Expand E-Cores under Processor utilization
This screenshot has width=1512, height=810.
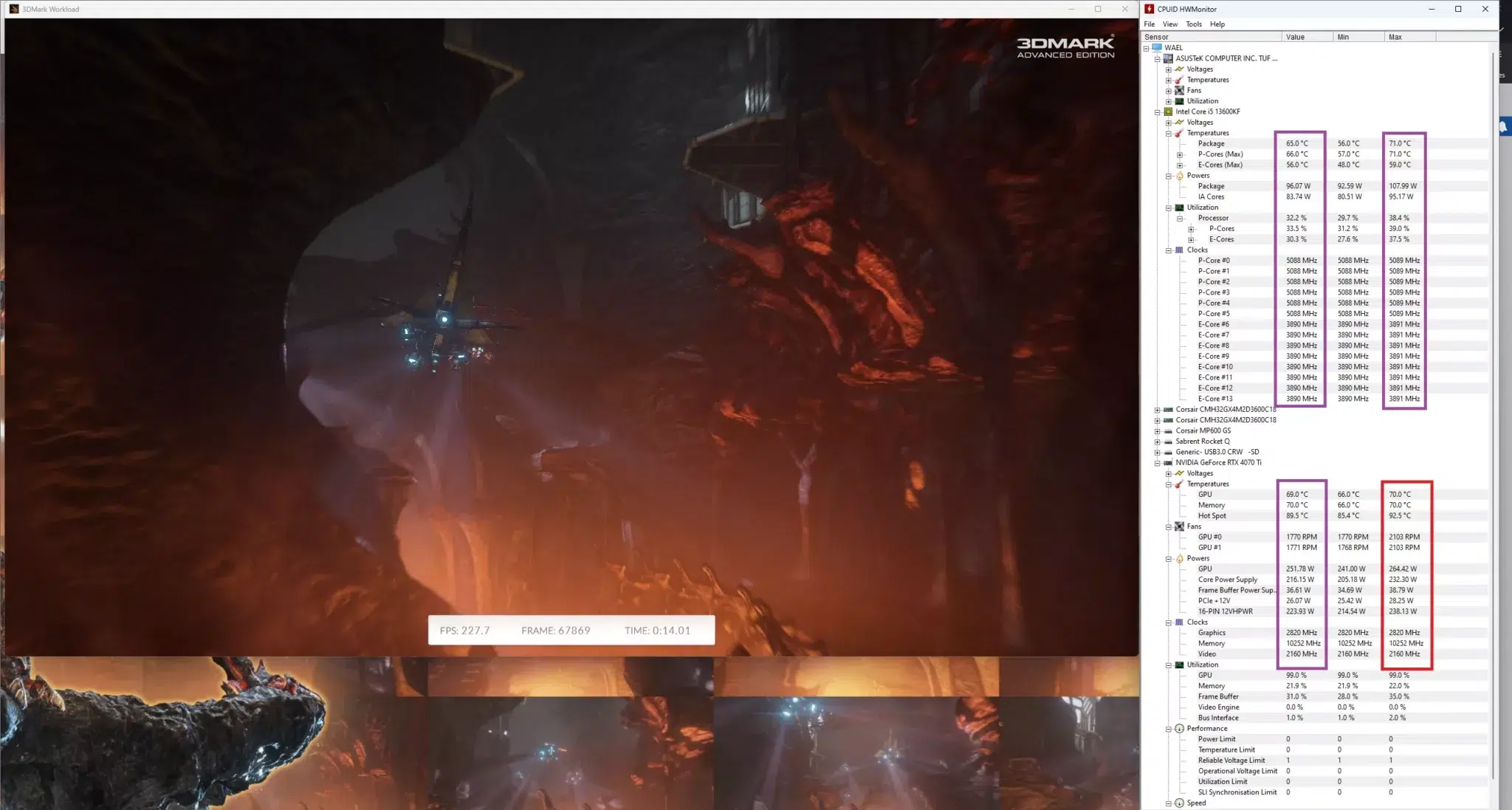pyautogui.click(x=1190, y=240)
